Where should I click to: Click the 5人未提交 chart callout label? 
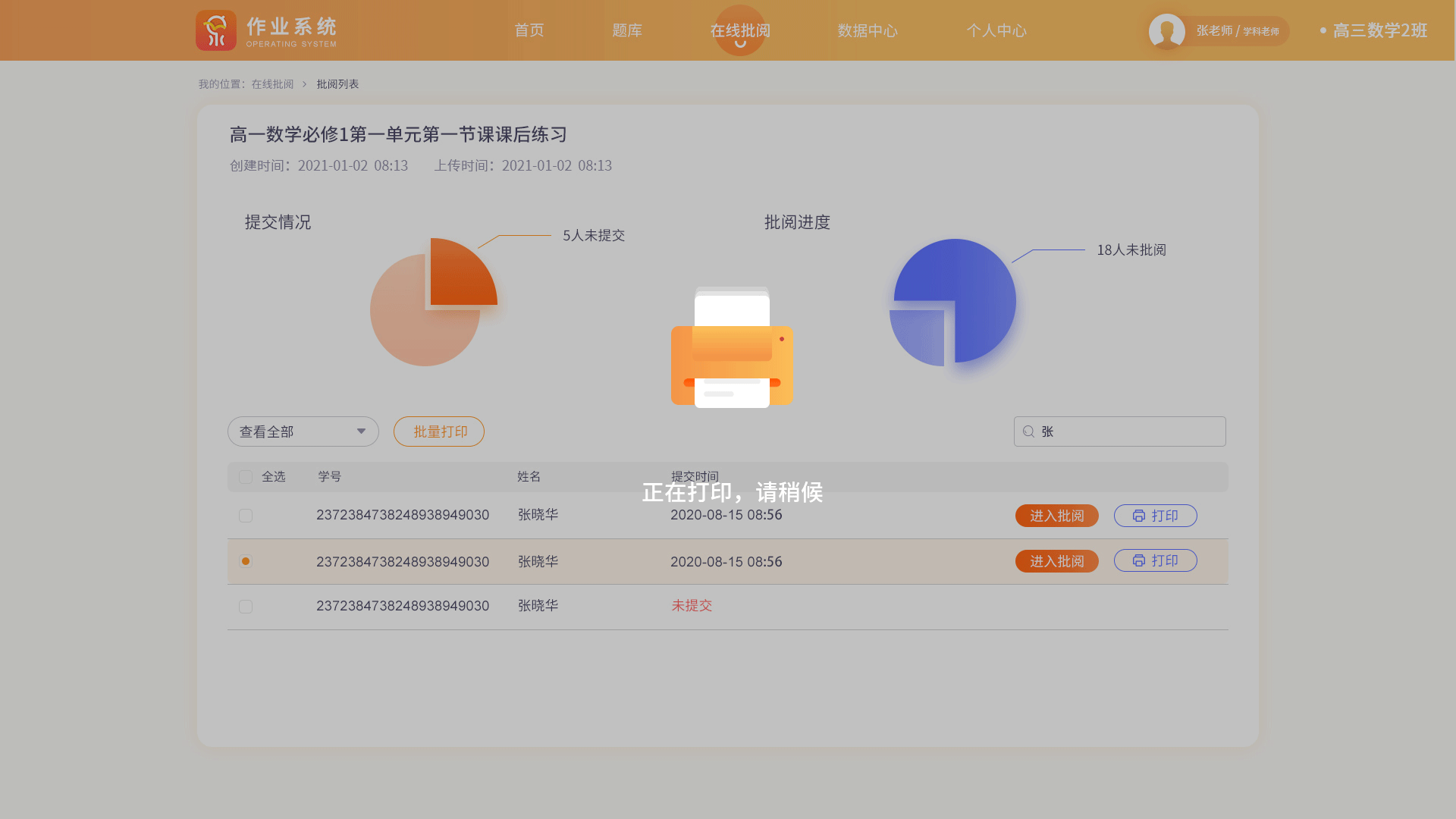(593, 236)
